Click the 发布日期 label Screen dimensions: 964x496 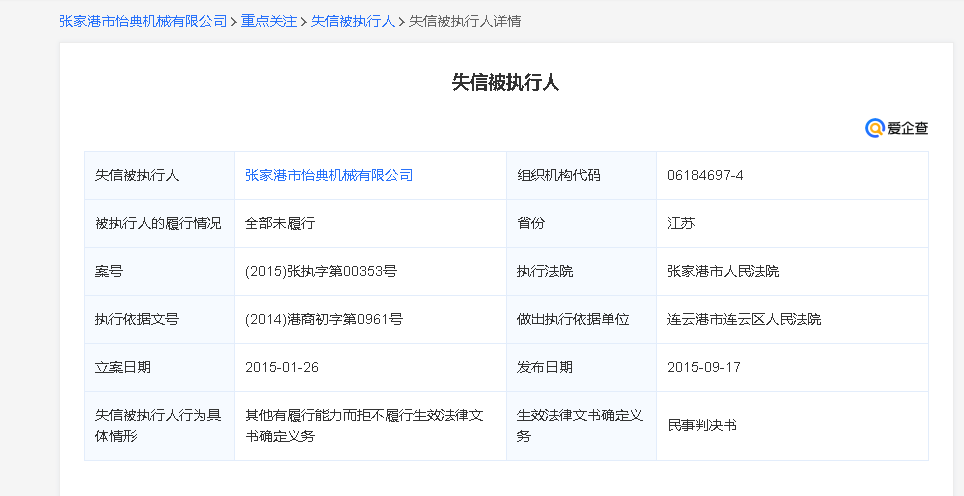click(545, 367)
